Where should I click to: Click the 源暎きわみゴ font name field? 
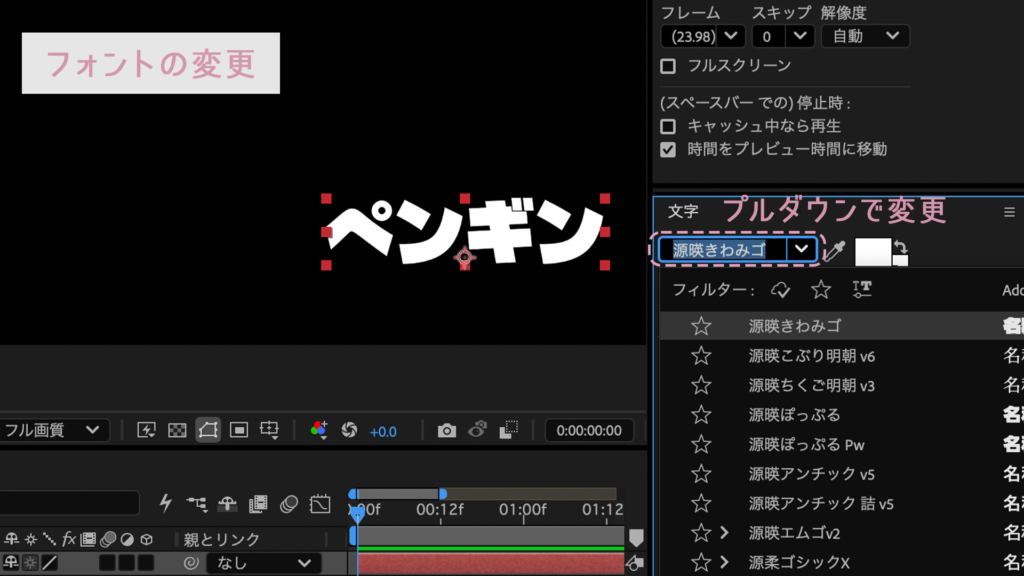click(x=723, y=249)
